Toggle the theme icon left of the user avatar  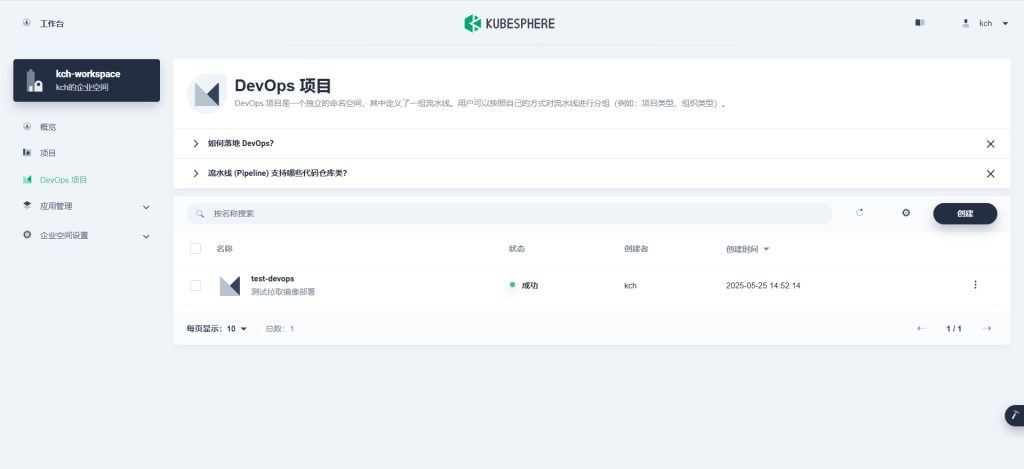(920, 23)
